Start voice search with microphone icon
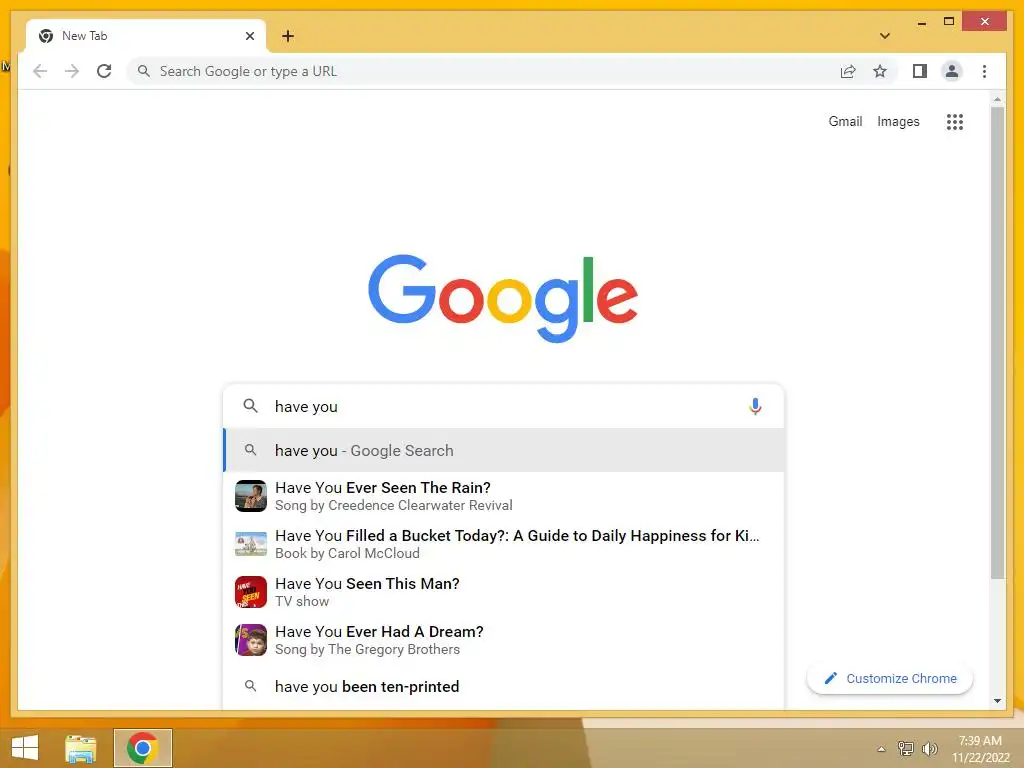1024x768 pixels. (x=755, y=406)
